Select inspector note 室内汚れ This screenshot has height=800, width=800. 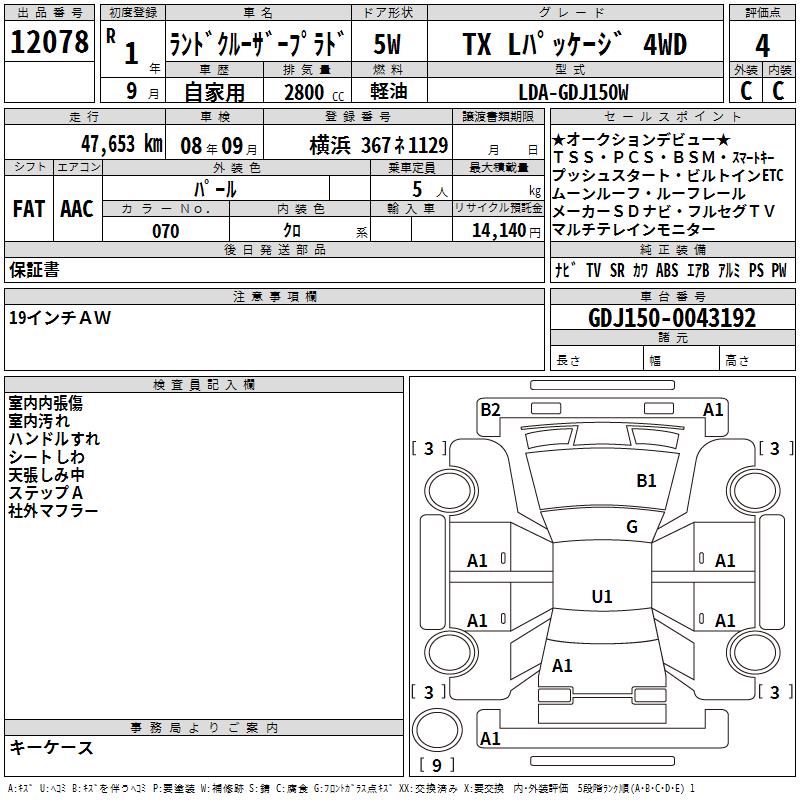pyautogui.click(x=39, y=421)
